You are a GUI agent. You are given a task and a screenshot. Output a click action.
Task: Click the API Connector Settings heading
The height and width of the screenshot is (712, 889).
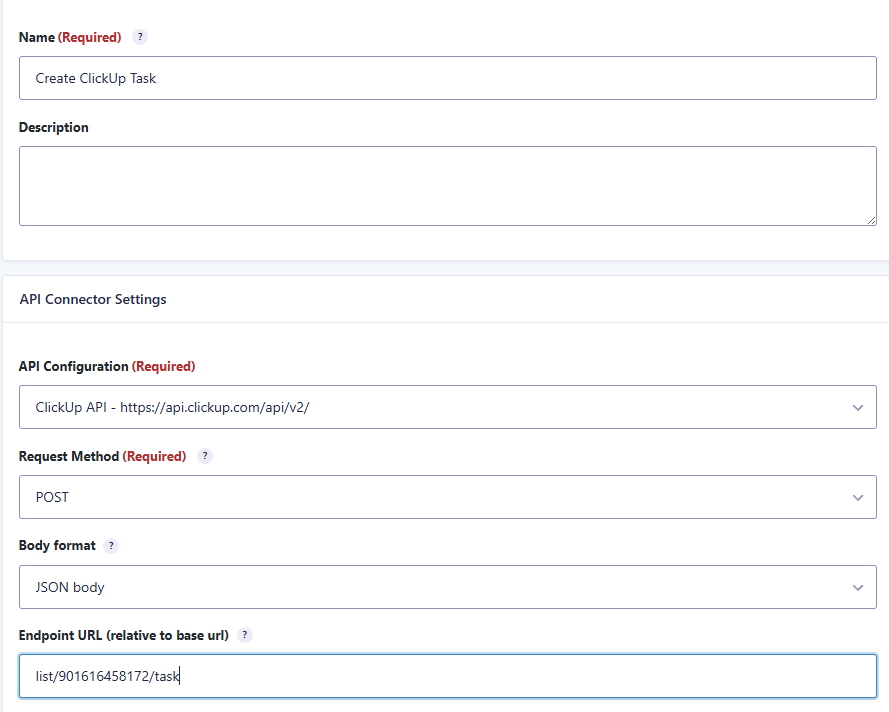(x=93, y=299)
